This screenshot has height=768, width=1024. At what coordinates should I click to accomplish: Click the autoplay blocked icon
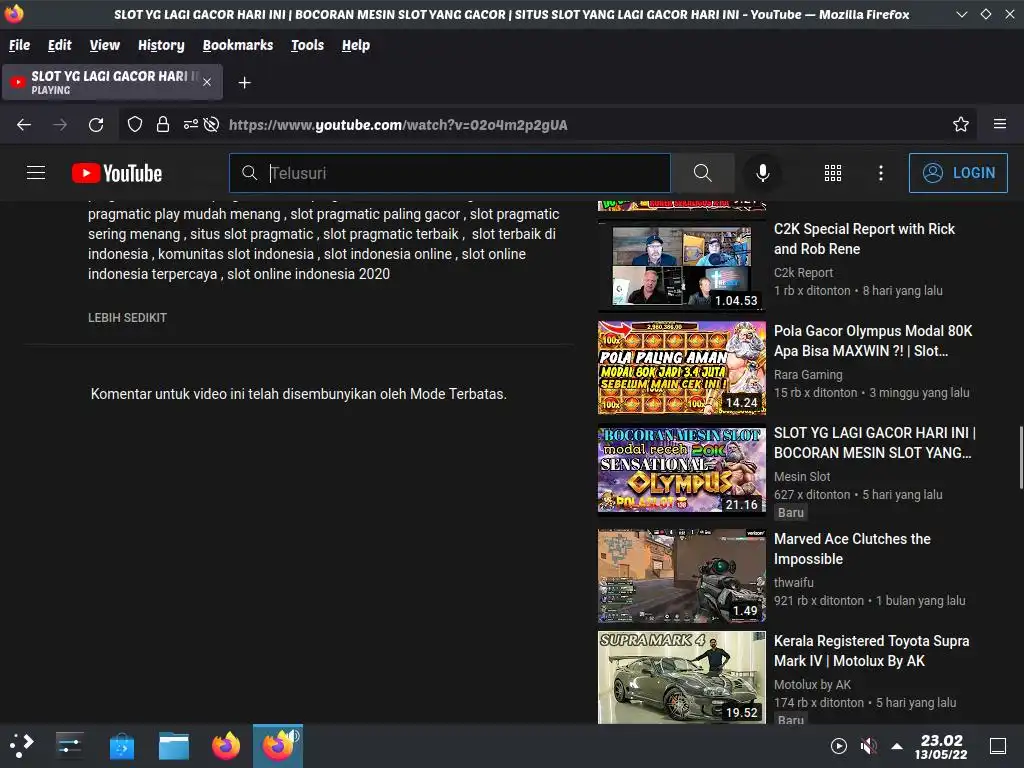click(211, 125)
